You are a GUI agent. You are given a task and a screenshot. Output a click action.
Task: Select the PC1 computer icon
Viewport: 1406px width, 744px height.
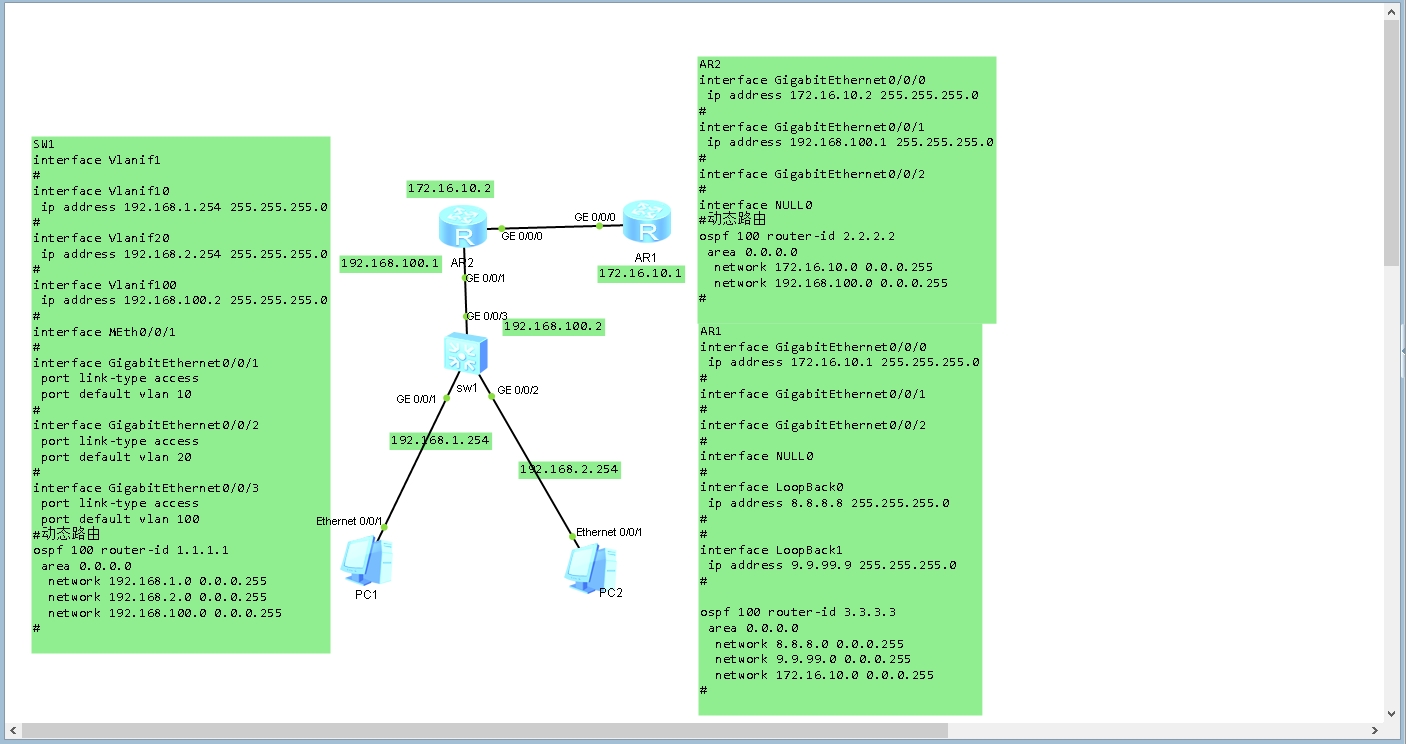(366, 561)
